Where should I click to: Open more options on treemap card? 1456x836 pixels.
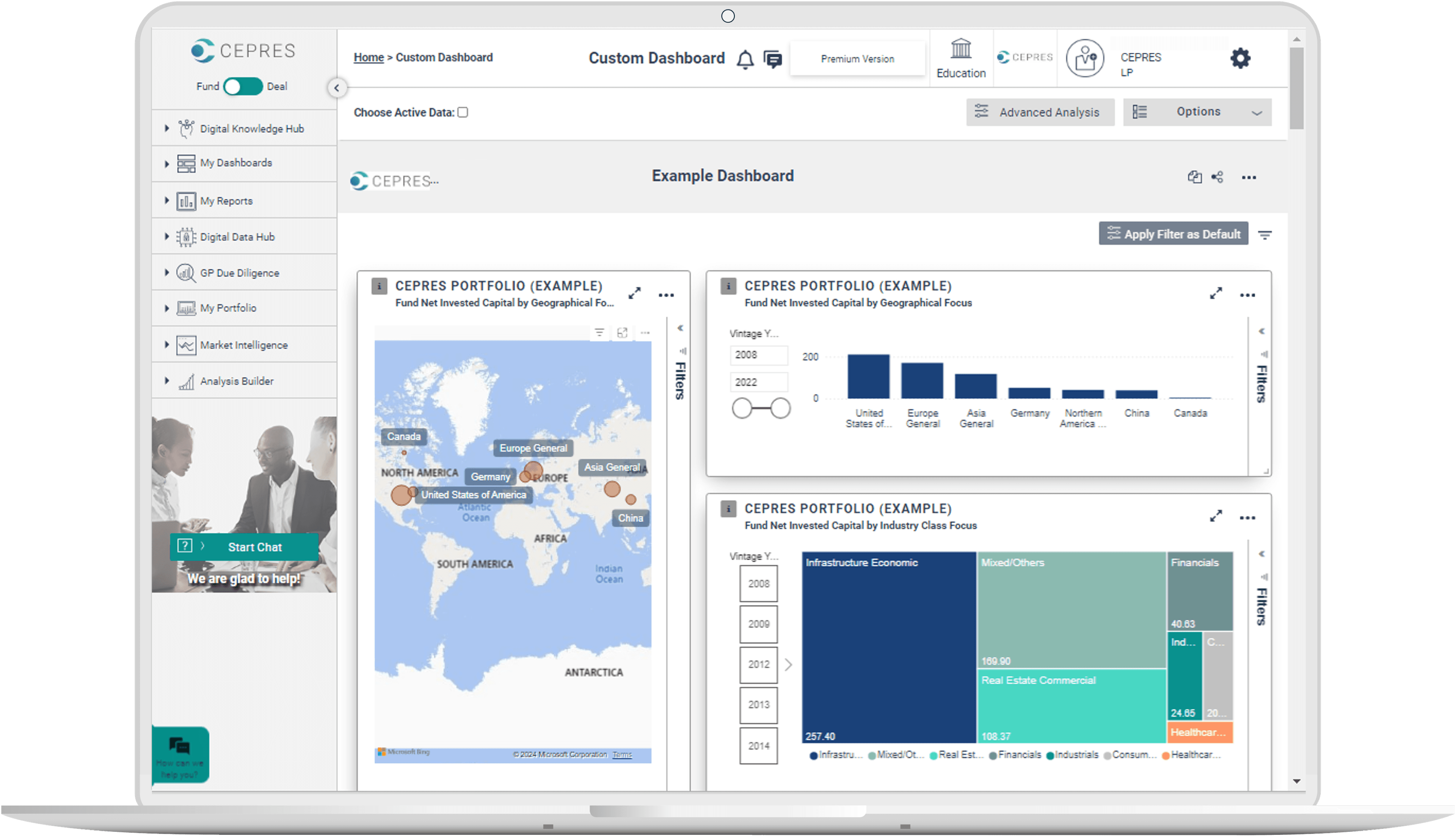pyautogui.click(x=1247, y=518)
